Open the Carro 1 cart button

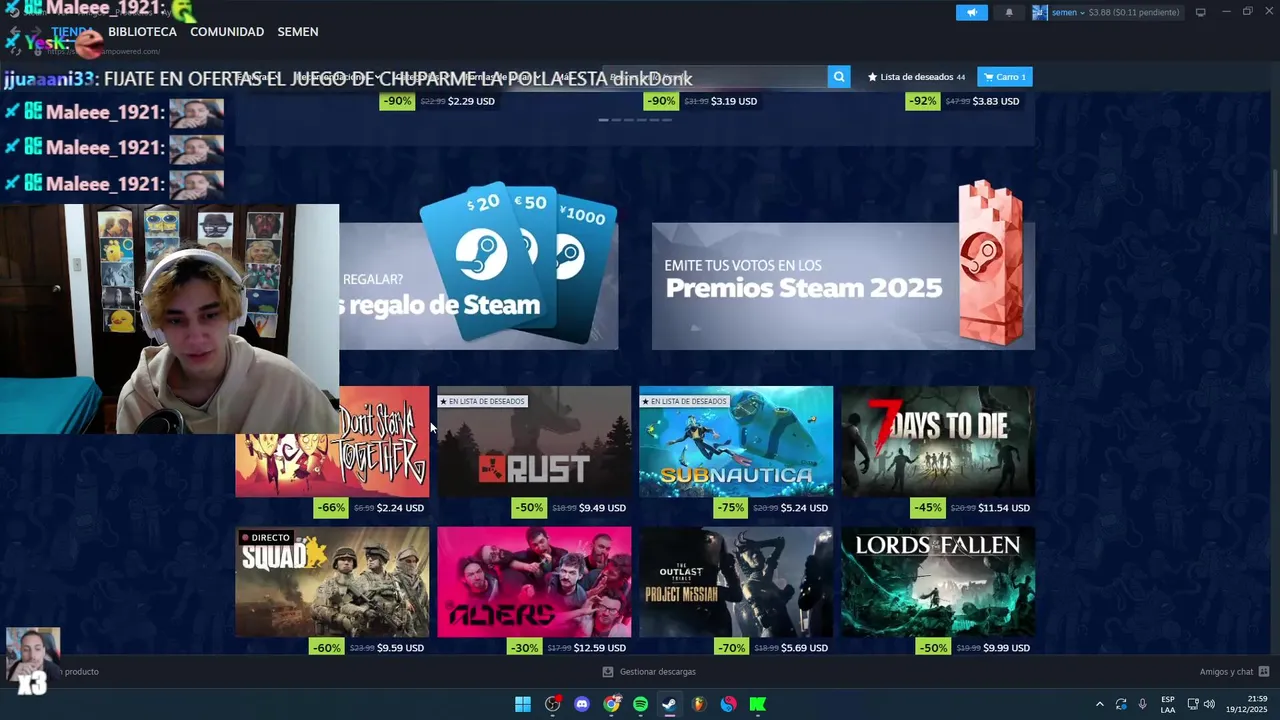[1005, 77]
